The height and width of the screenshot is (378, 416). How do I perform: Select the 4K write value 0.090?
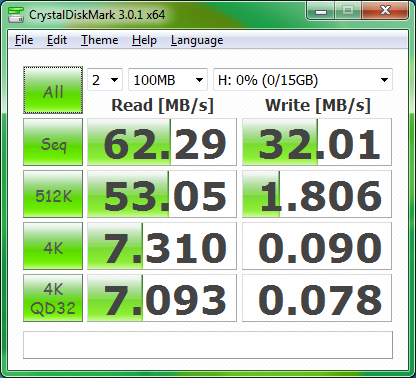tap(317, 246)
